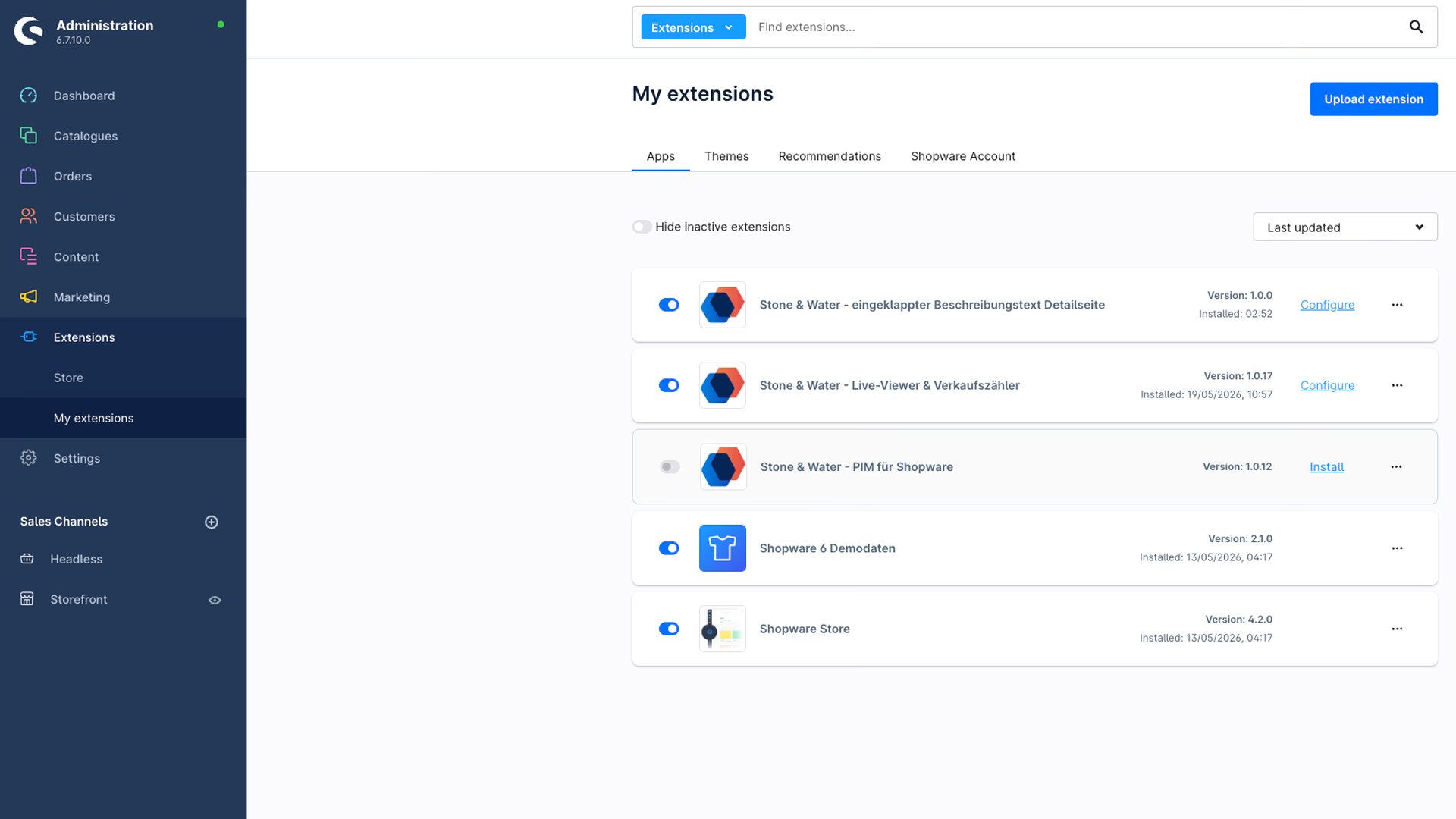Viewport: 1456px width, 819px height.
Task: Add a new sales channel with plus icon
Action: [x=212, y=522]
